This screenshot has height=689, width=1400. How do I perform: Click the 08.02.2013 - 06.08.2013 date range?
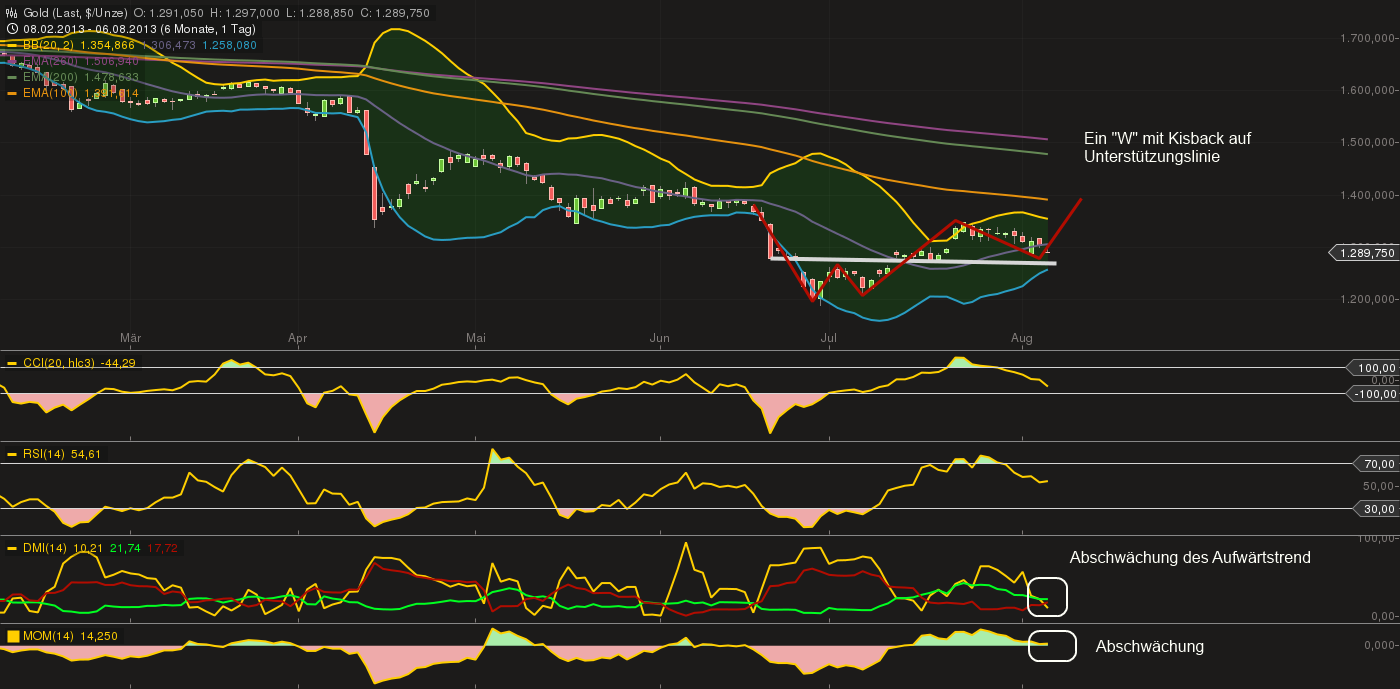tap(91, 29)
